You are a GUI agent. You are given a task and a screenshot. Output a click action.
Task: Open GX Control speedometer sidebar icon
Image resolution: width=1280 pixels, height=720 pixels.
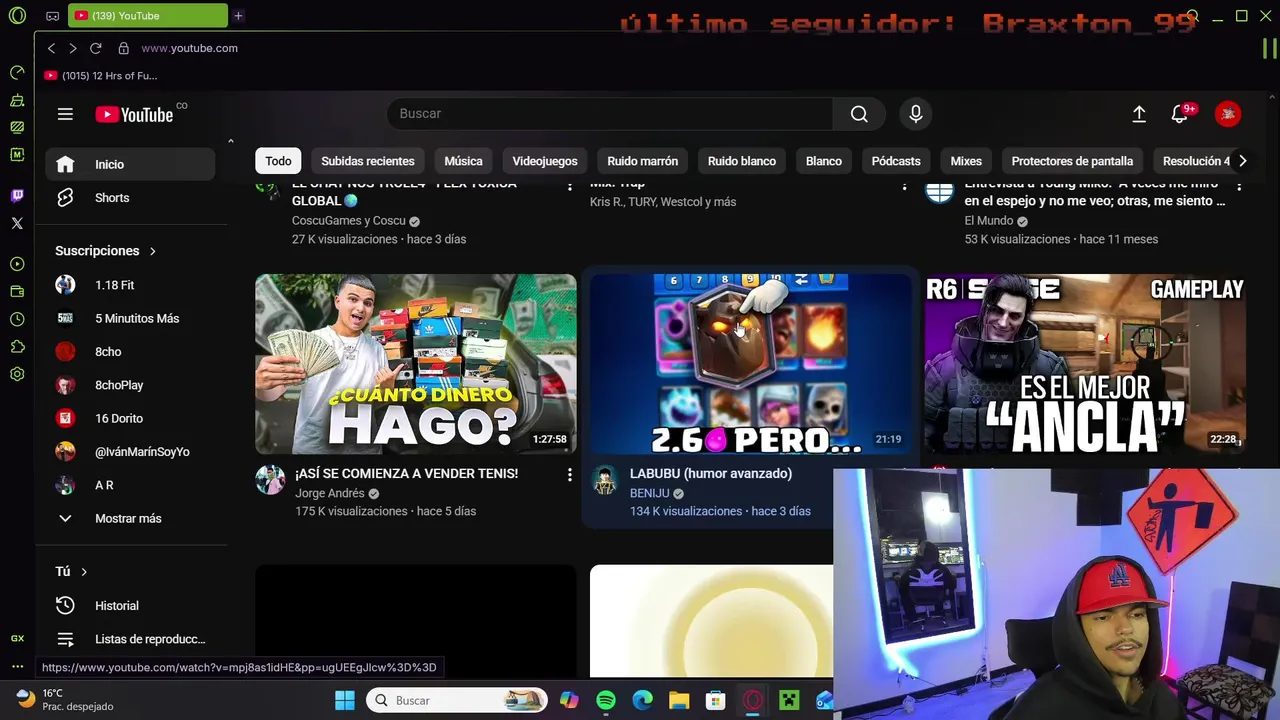(x=17, y=72)
